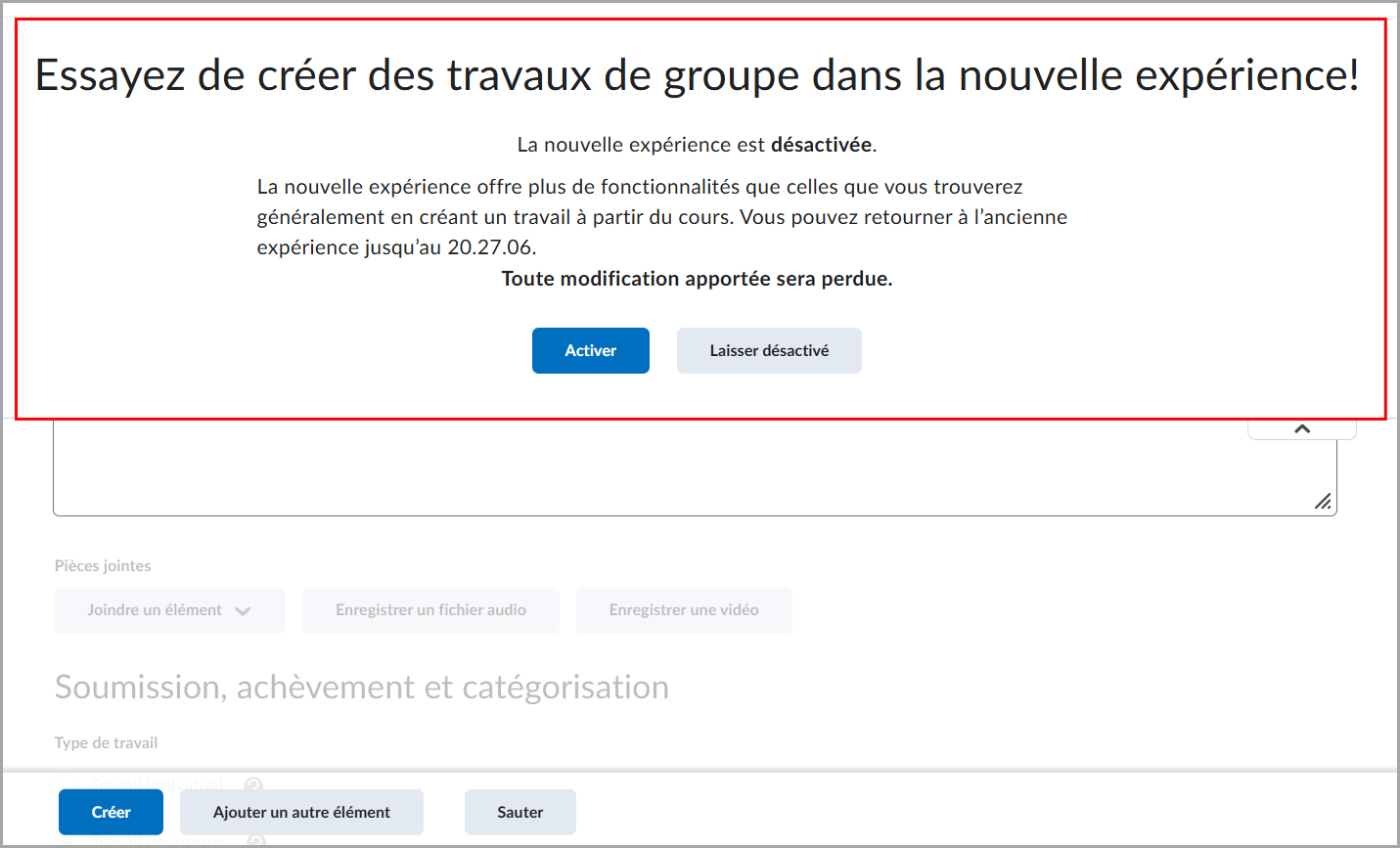The height and width of the screenshot is (848, 1400).
Task: Select the "Travail individuel" radio button
Action: [68, 782]
